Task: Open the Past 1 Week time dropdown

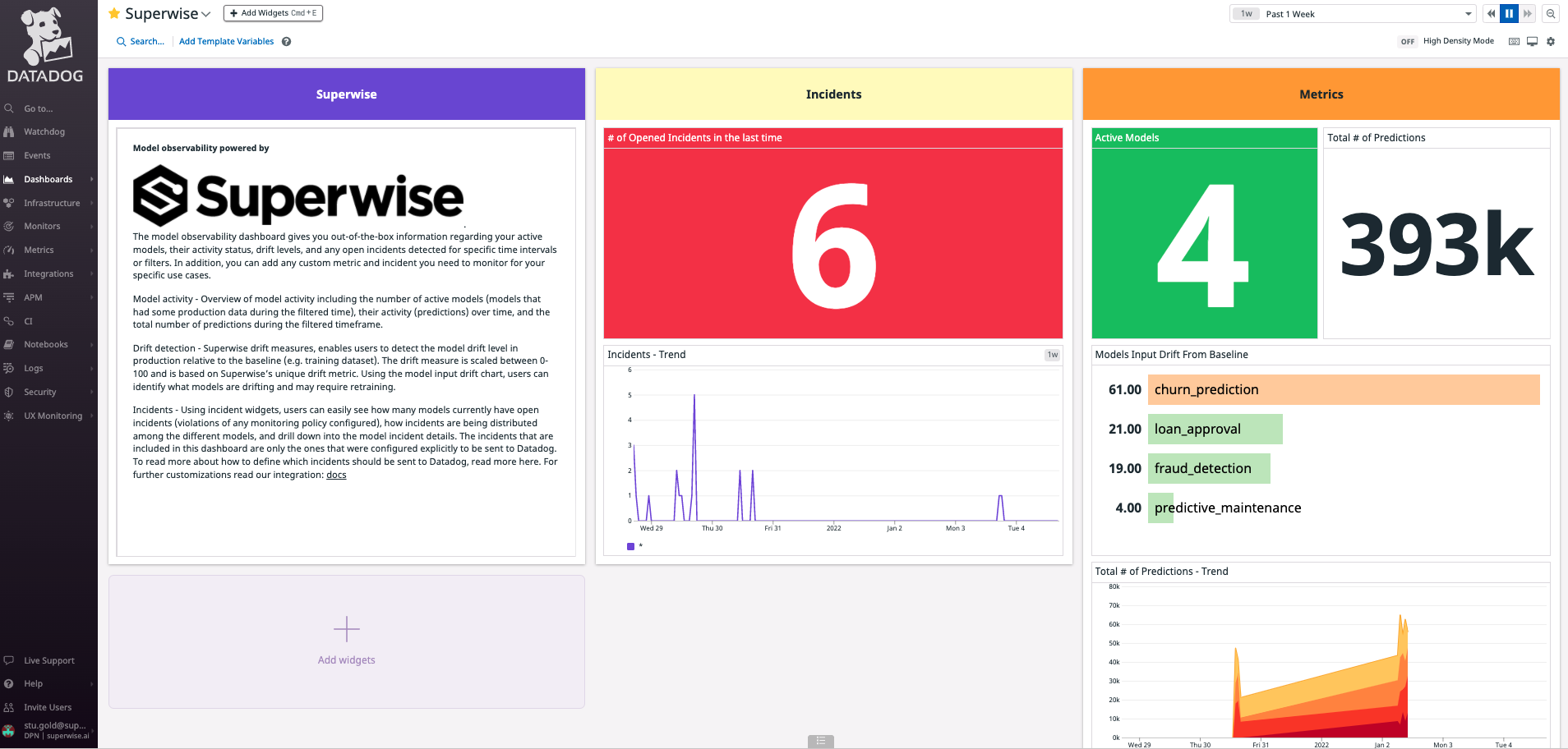Action: point(1353,14)
